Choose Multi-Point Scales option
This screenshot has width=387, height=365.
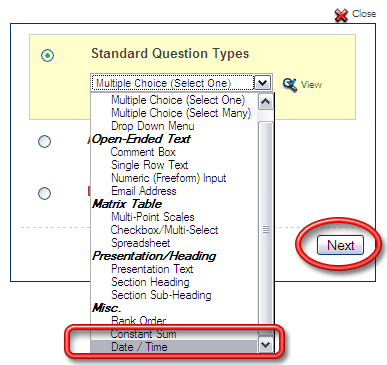(x=153, y=217)
